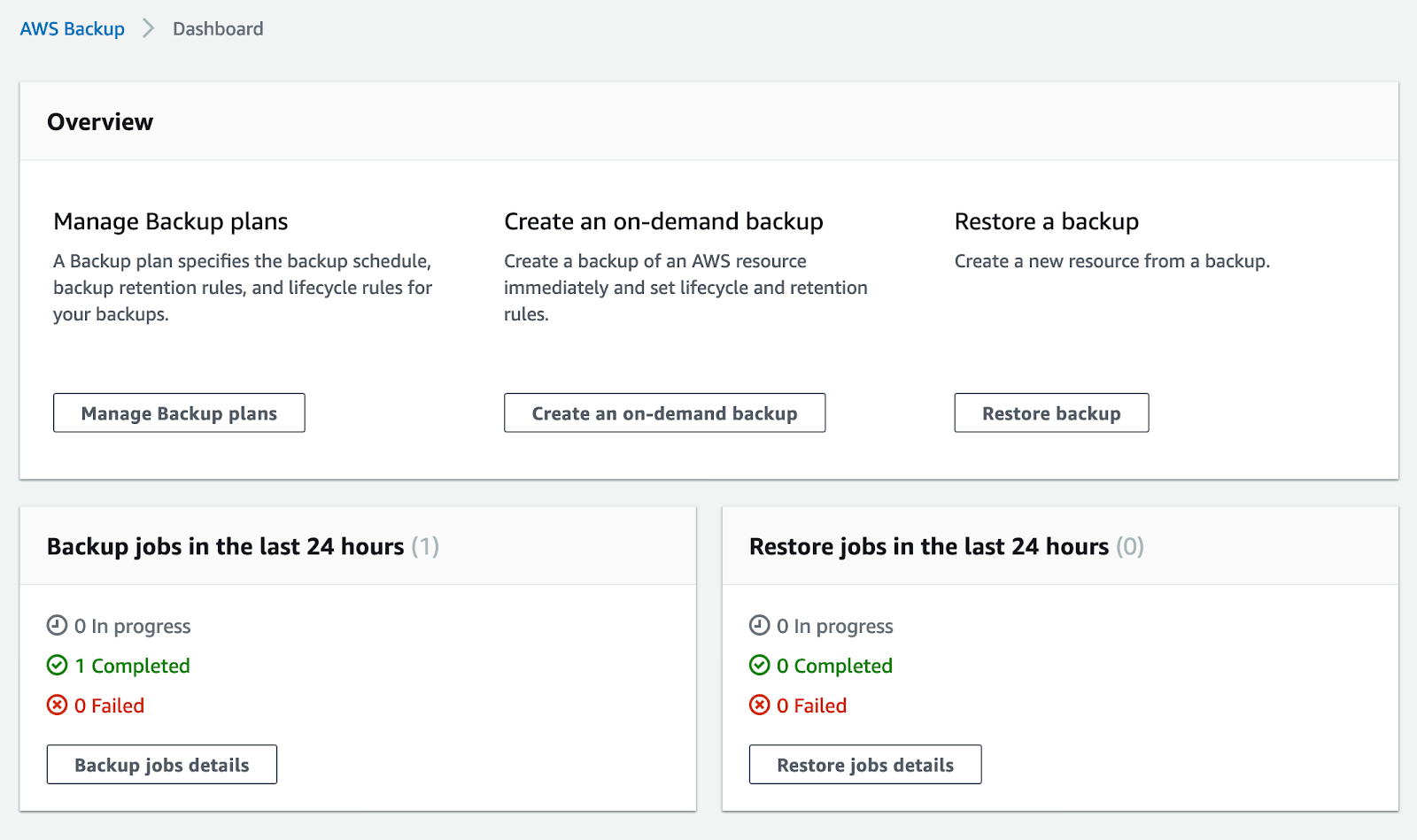1417x840 pixels.
Task: Click the 'Restore jobs in the last 24 hours' heading
Action: pyautogui.click(x=929, y=547)
